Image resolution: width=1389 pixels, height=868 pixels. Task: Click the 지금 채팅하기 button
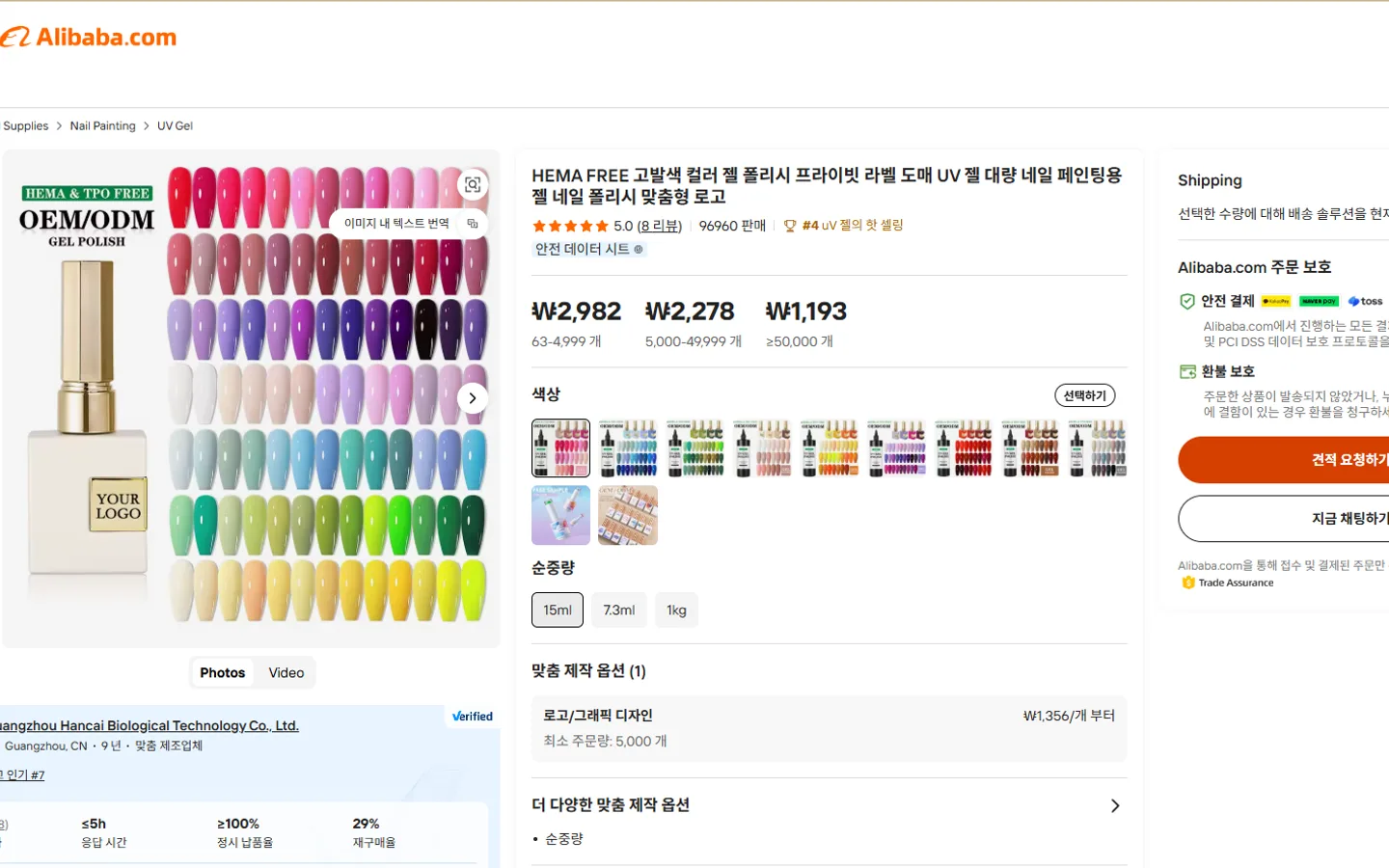pyautogui.click(x=1284, y=519)
